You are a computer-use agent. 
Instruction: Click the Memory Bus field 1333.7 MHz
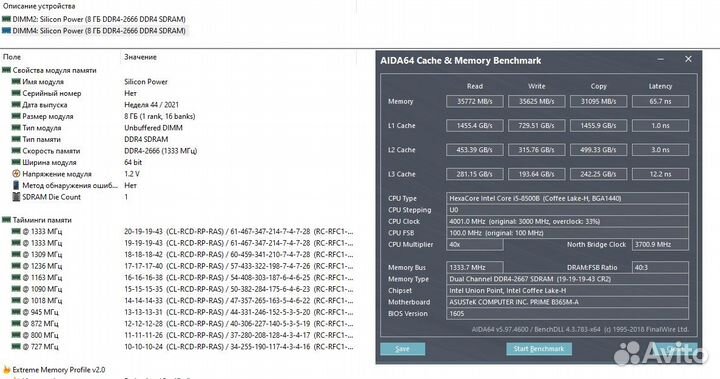click(x=475, y=267)
